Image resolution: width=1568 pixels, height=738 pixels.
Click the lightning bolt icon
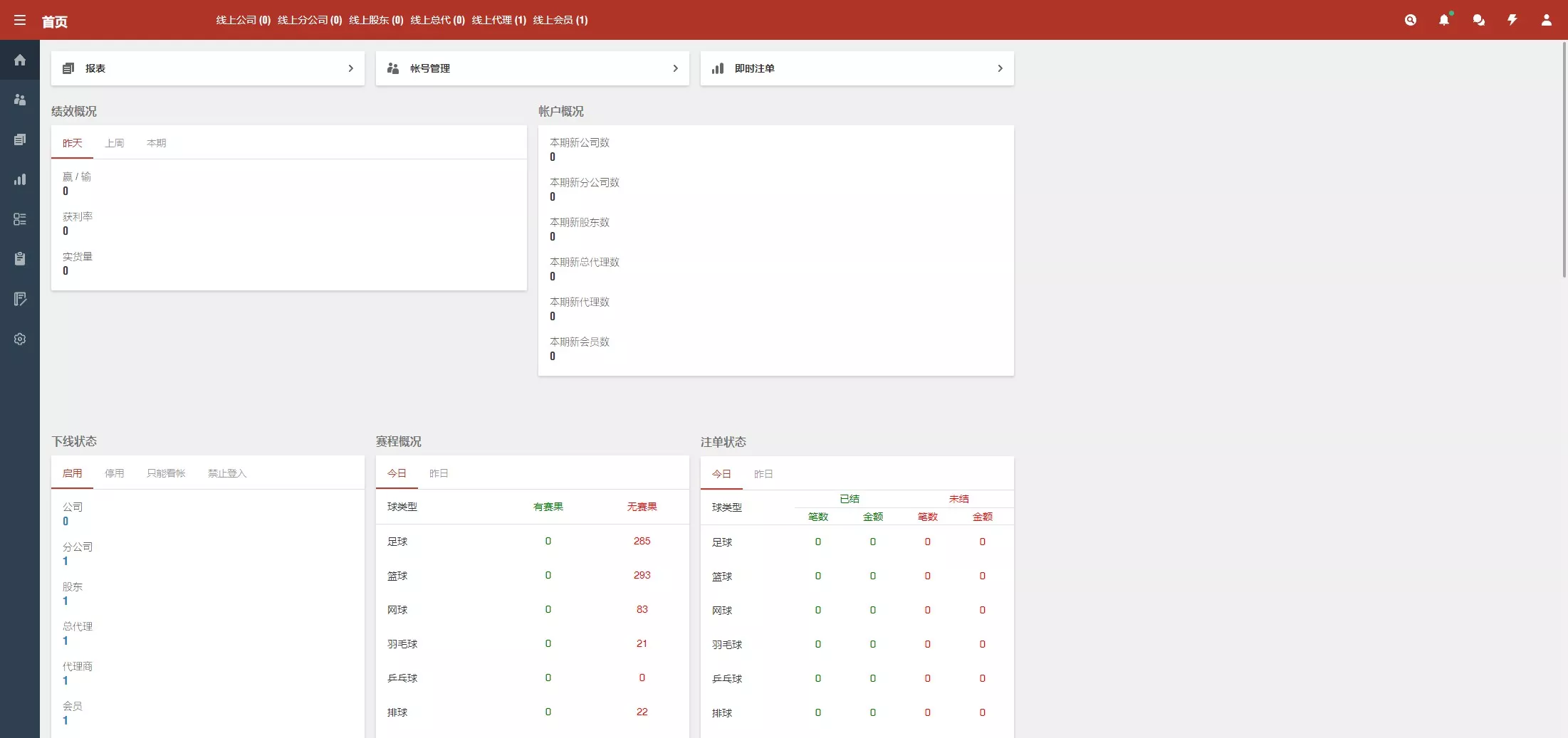coord(1512,20)
